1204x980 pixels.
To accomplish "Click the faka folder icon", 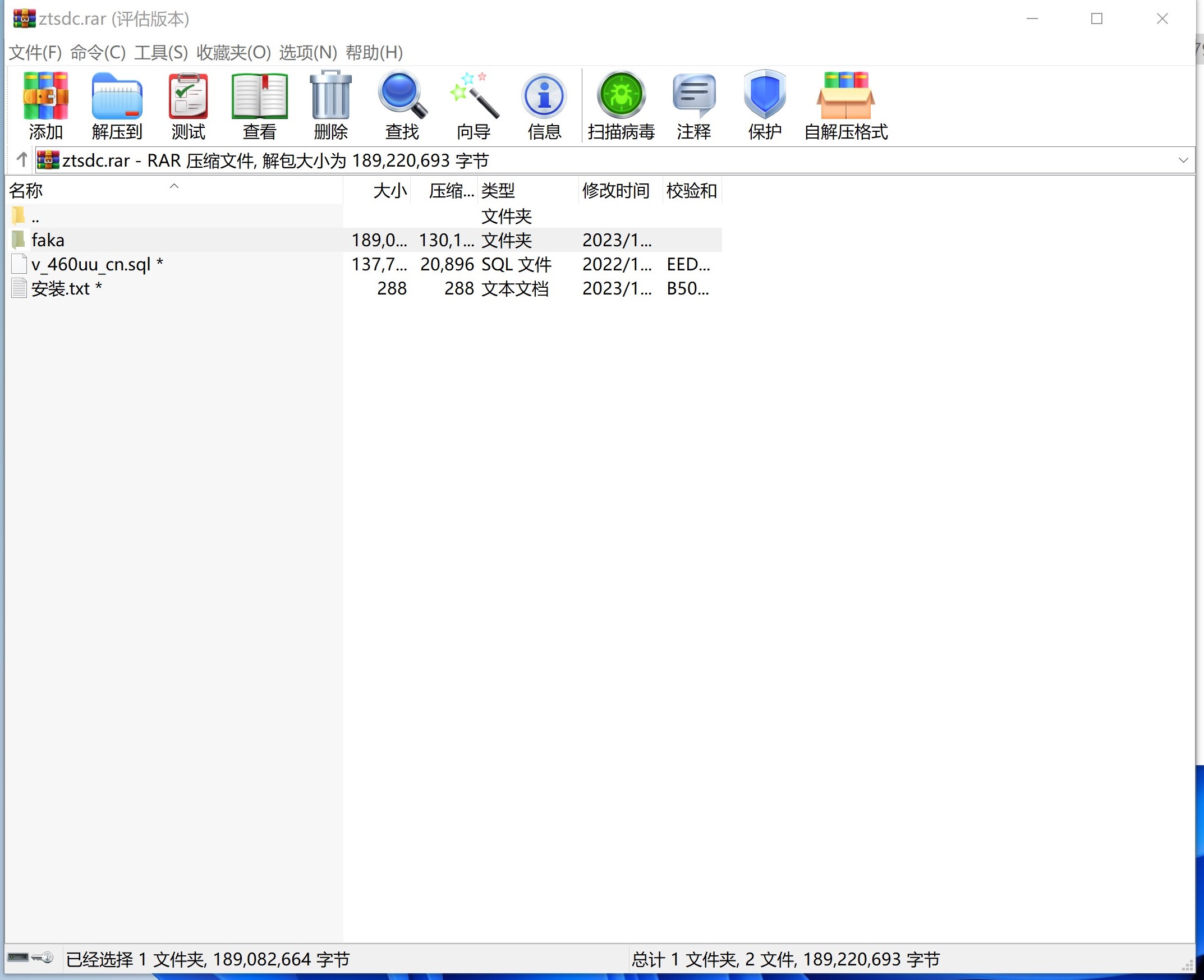I will pyautogui.click(x=19, y=240).
